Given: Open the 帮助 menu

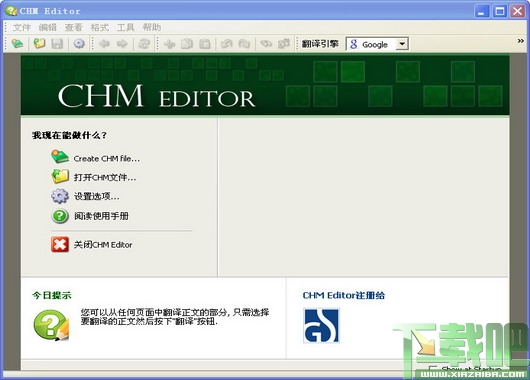Looking at the screenshot, I should point(152,27).
